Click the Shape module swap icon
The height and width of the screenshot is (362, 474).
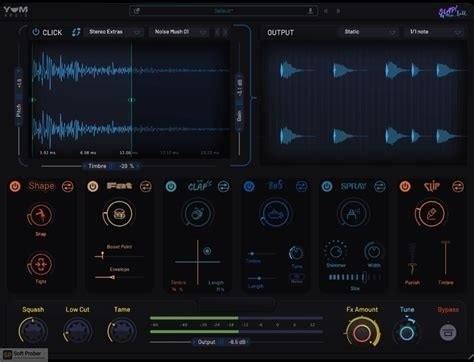tap(68, 186)
